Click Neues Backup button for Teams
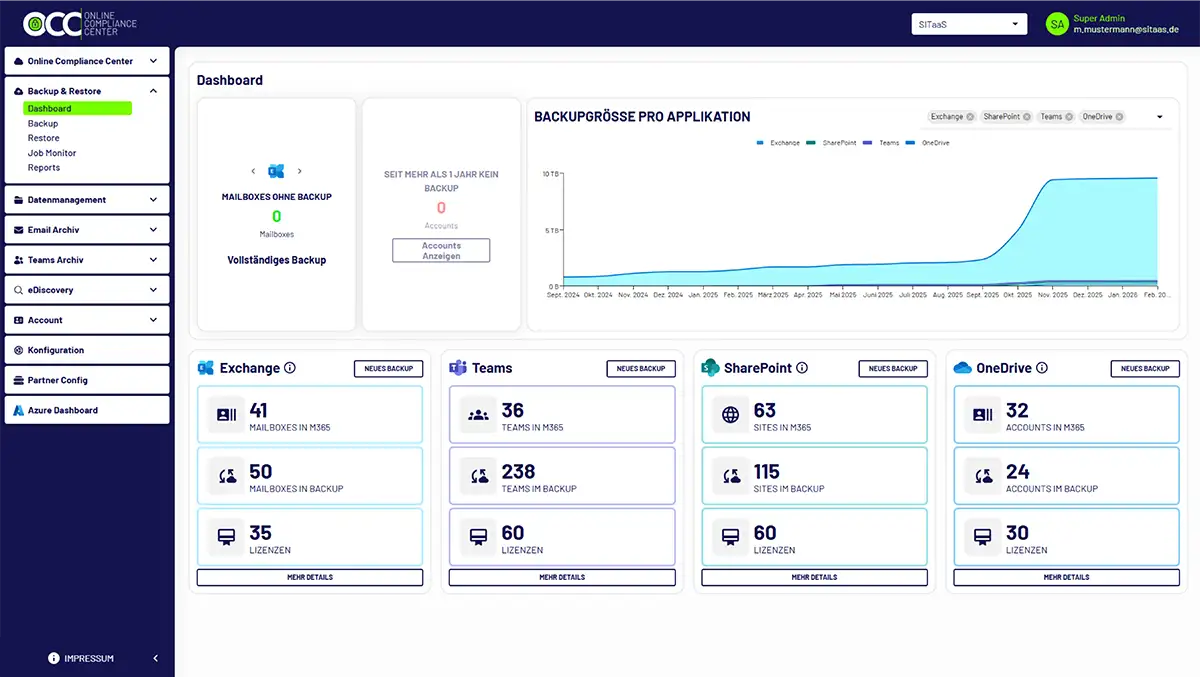The width and height of the screenshot is (1200, 677). click(640, 369)
